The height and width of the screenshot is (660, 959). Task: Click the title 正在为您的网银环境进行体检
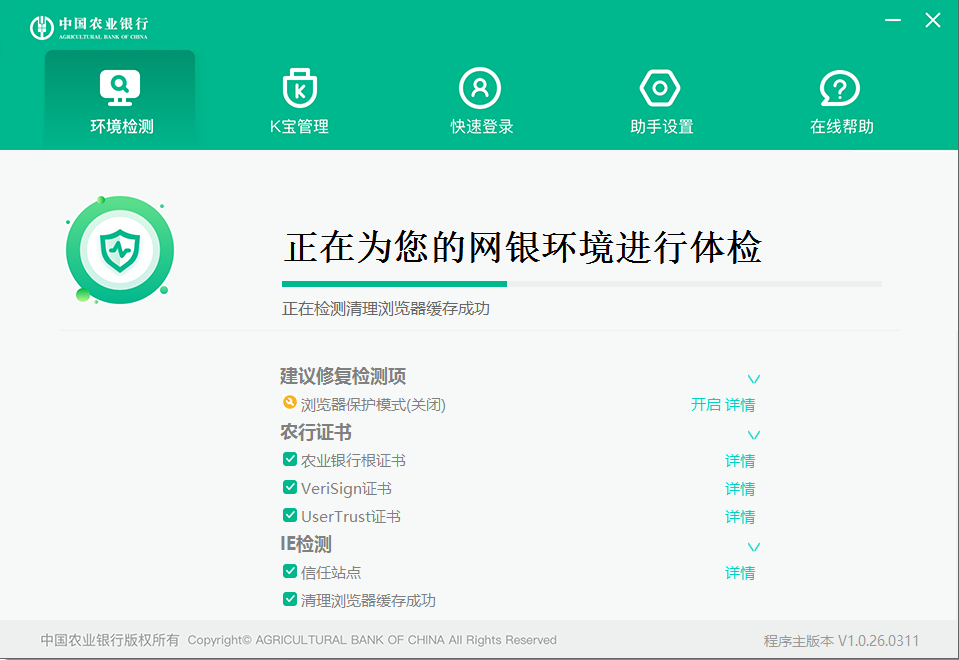pos(523,248)
